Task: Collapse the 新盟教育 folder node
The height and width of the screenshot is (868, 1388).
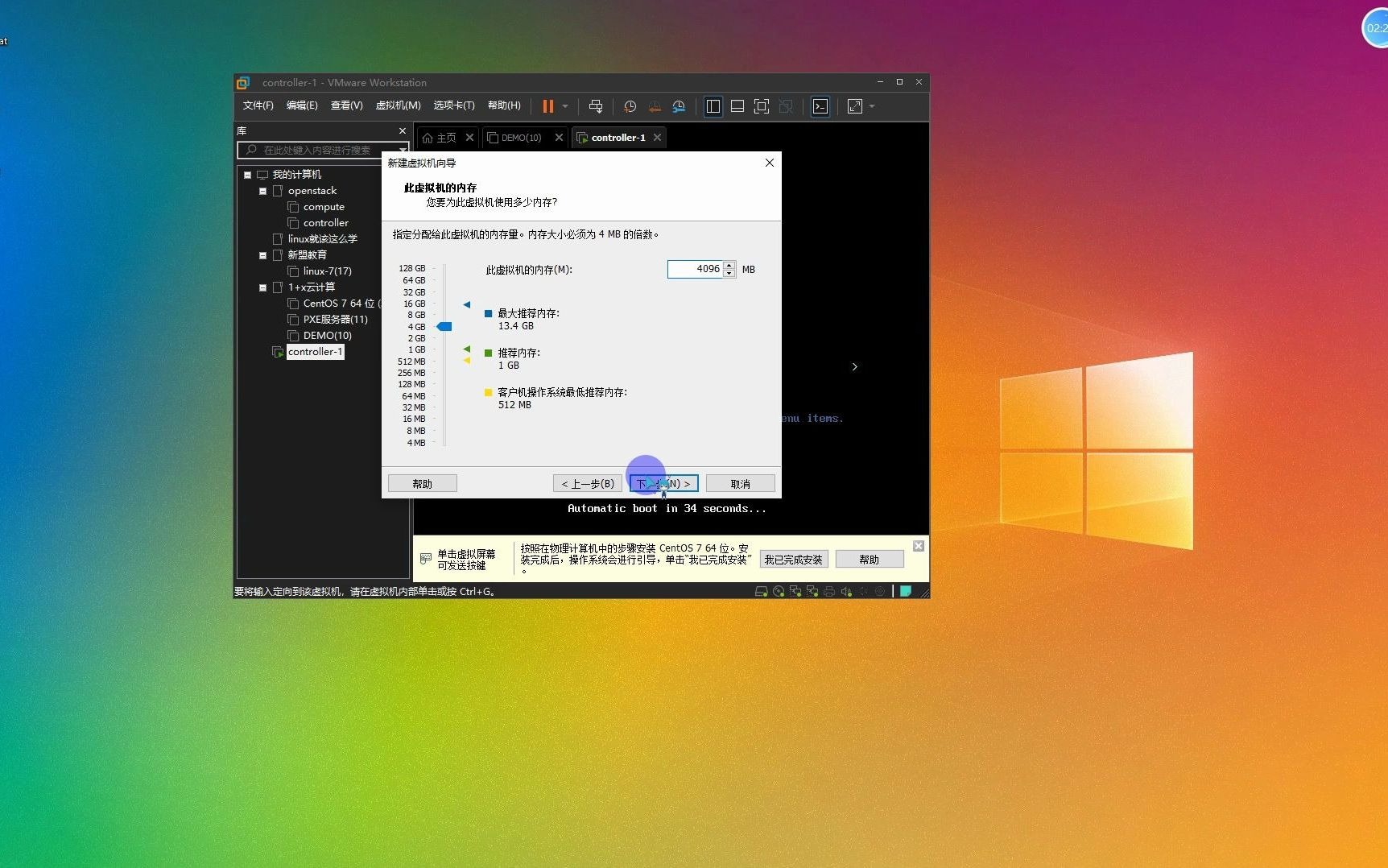Action: pyautogui.click(x=262, y=255)
